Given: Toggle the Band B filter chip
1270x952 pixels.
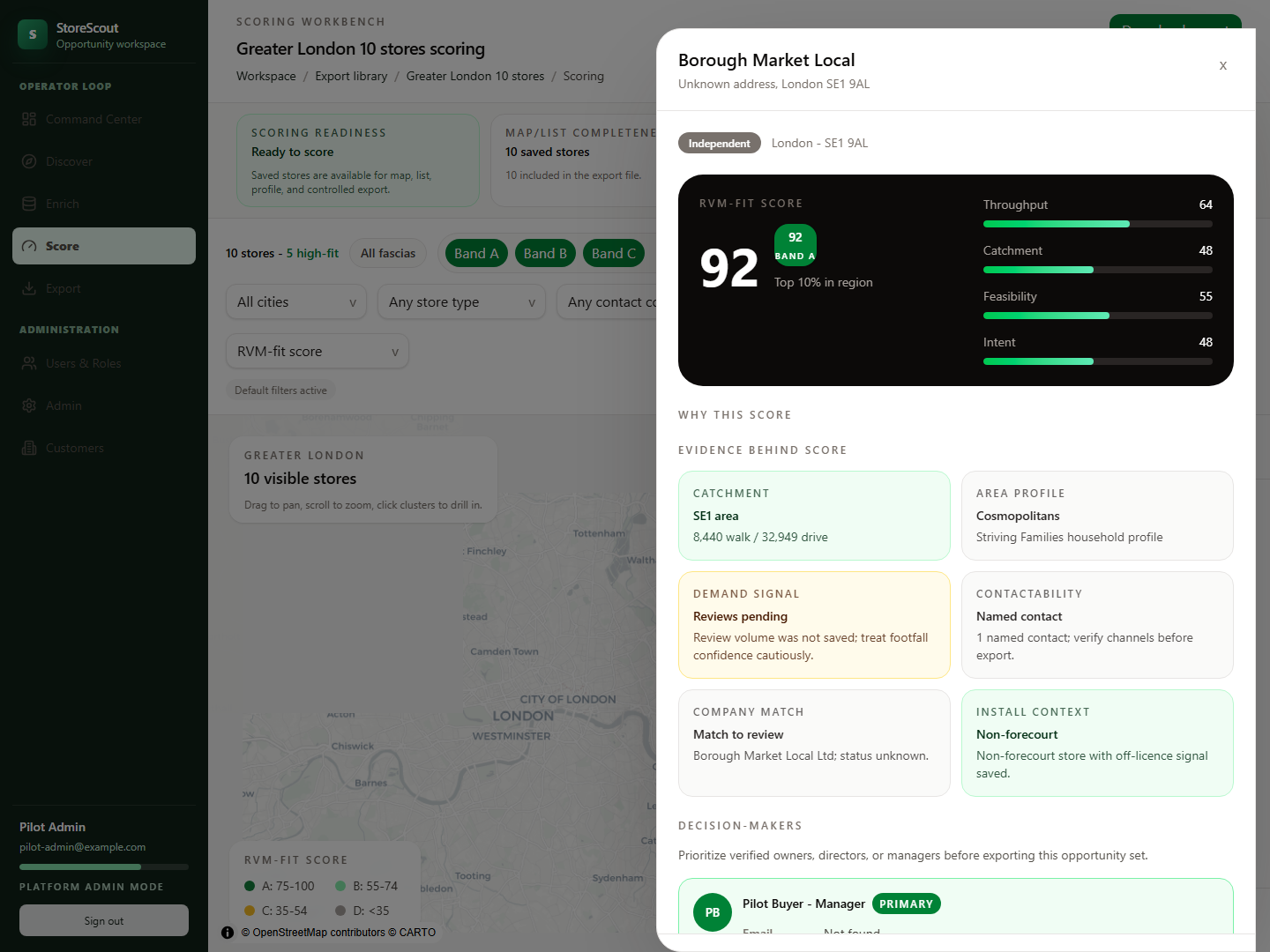Looking at the screenshot, I should click(x=545, y=253).
